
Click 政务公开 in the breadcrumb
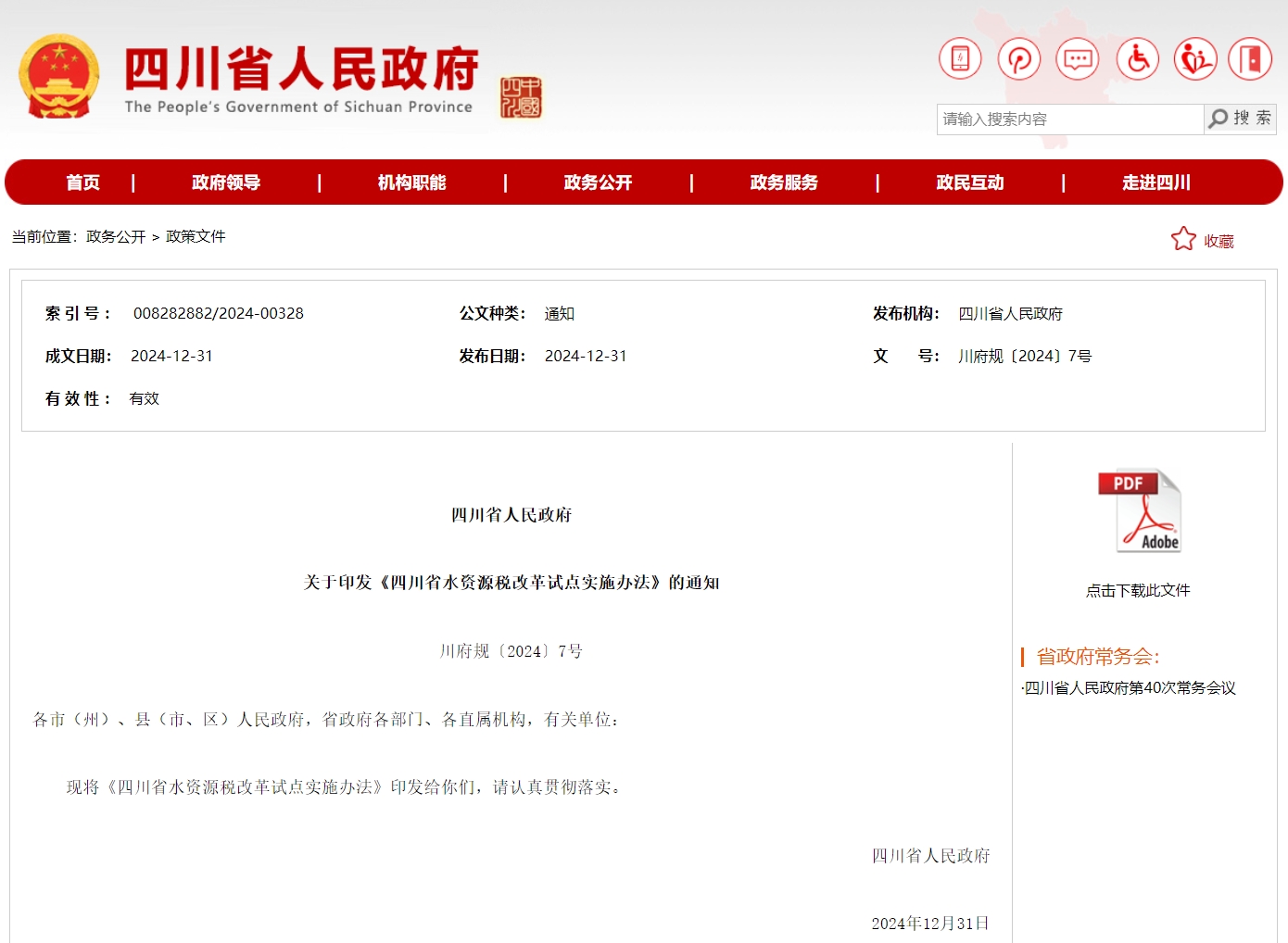click(x=116, y=236)
